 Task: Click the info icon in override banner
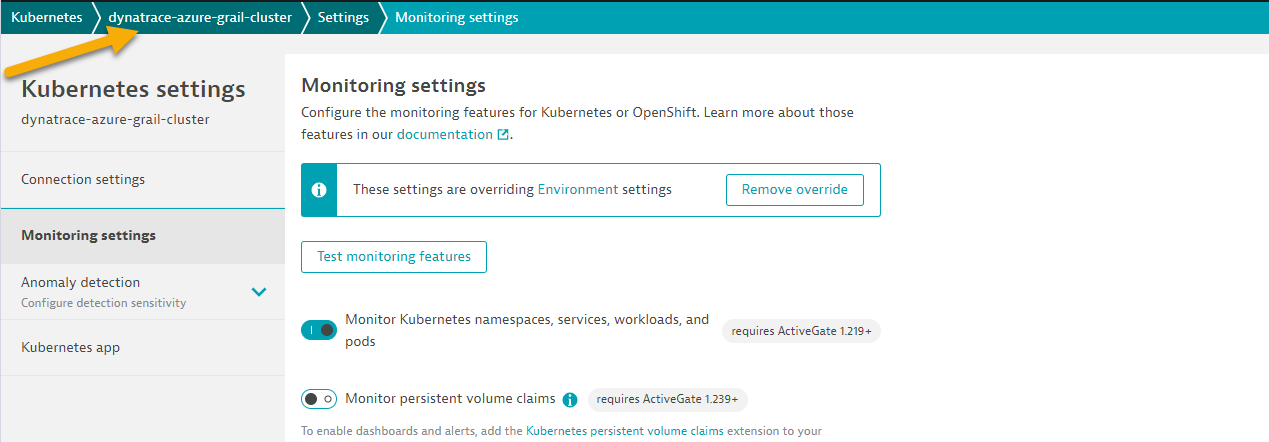[x=319, y=190]
